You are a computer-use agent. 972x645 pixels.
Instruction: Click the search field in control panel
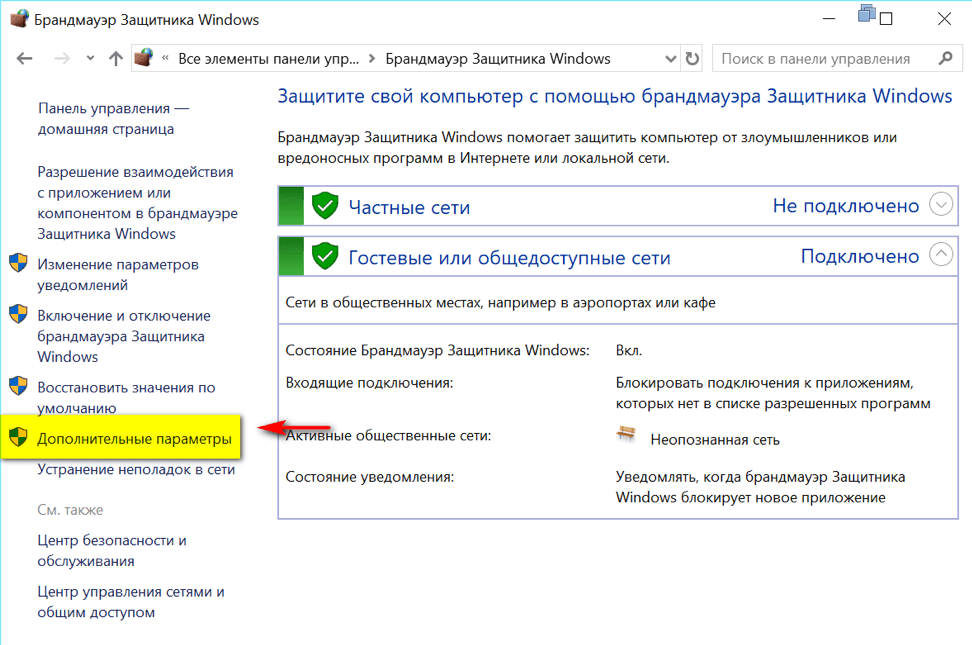837,59
